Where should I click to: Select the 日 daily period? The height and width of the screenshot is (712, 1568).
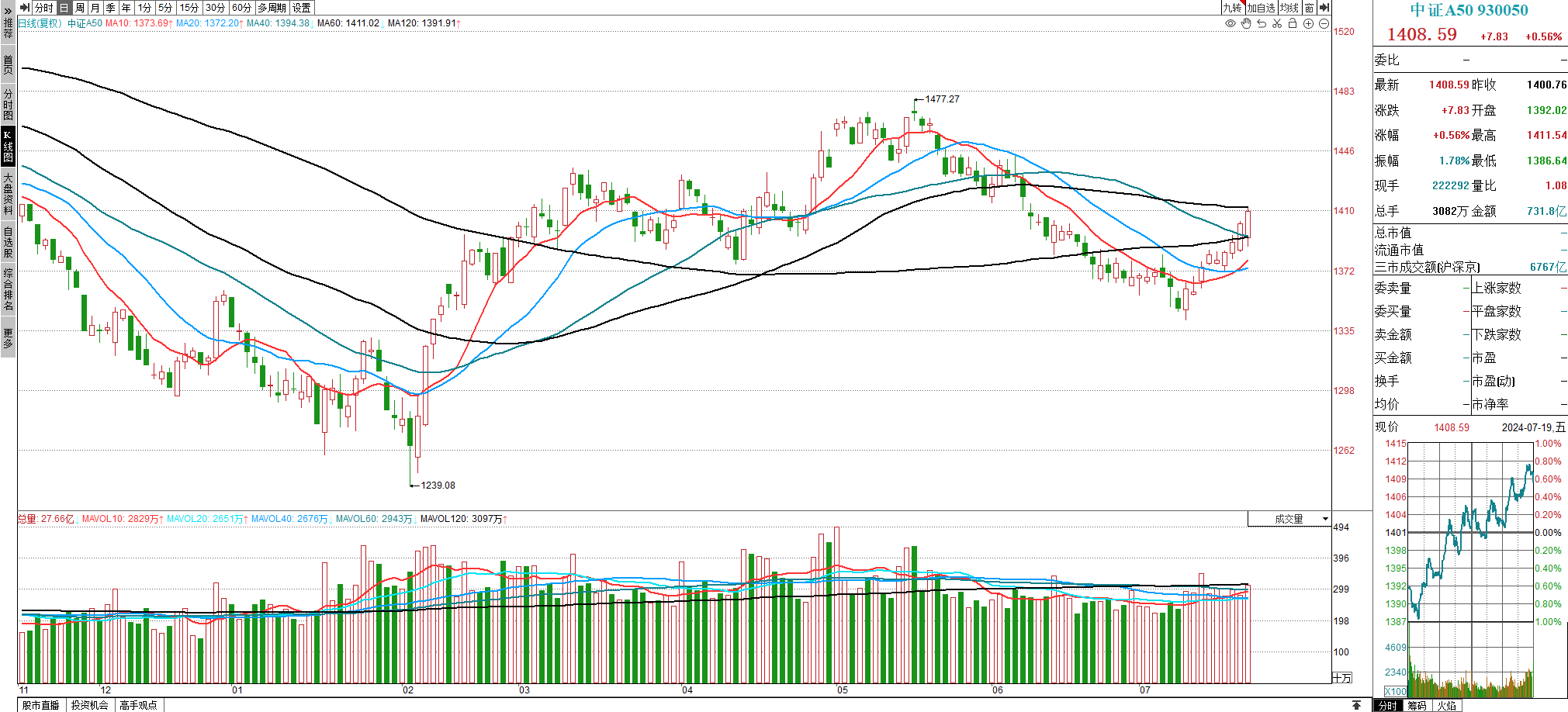(64, 8)
